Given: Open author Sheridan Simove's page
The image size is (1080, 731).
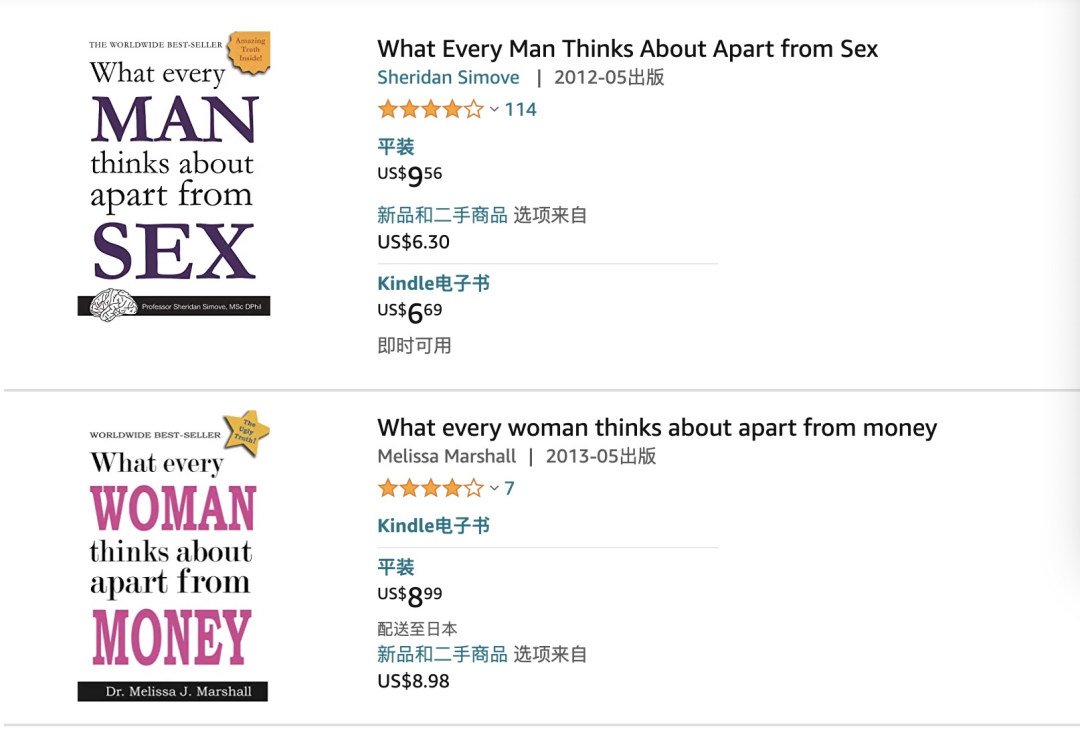Looking at the screenshot, I should click(x=448, y=77).
